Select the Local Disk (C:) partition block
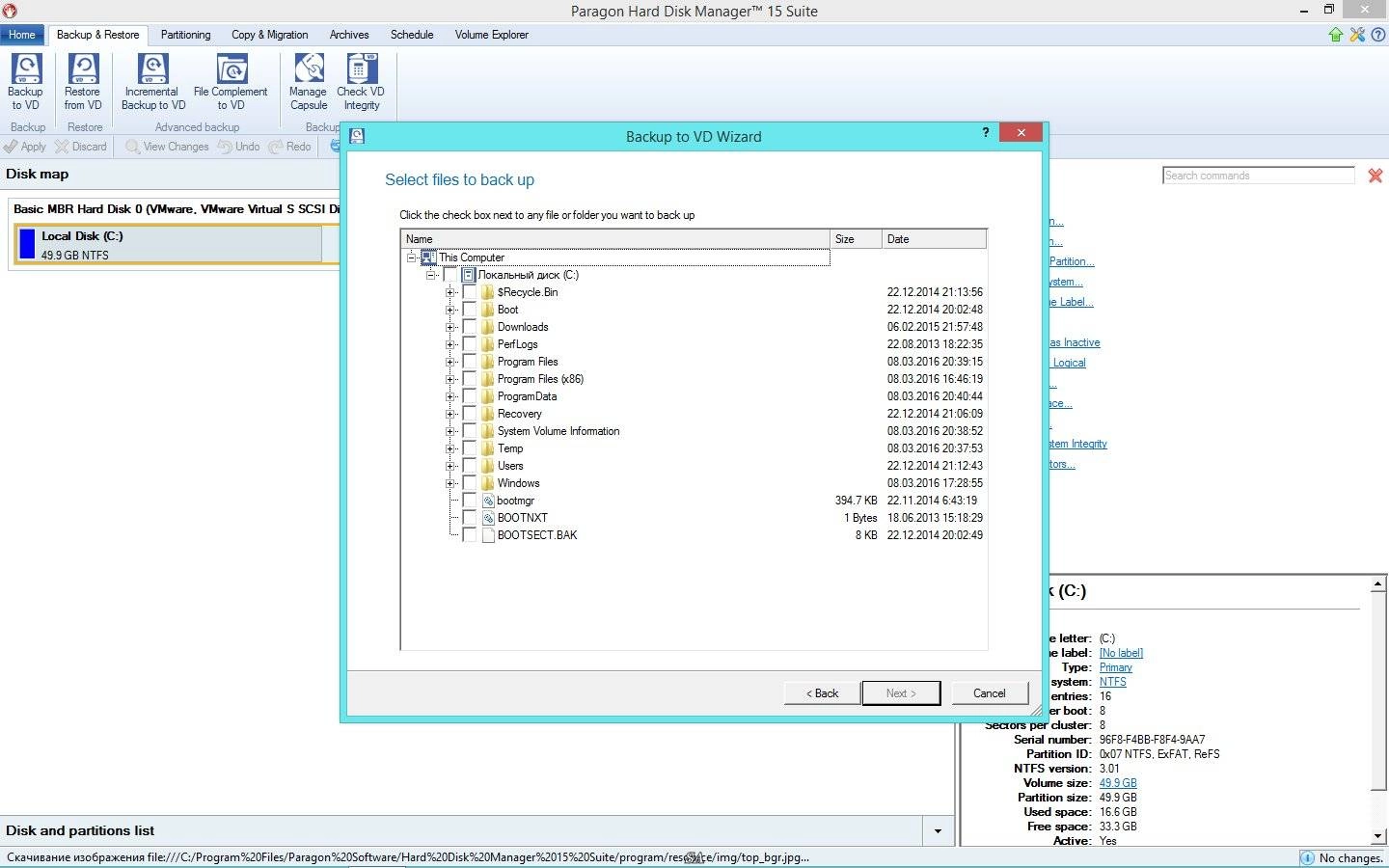1389x868 pixels. (169, 244)
